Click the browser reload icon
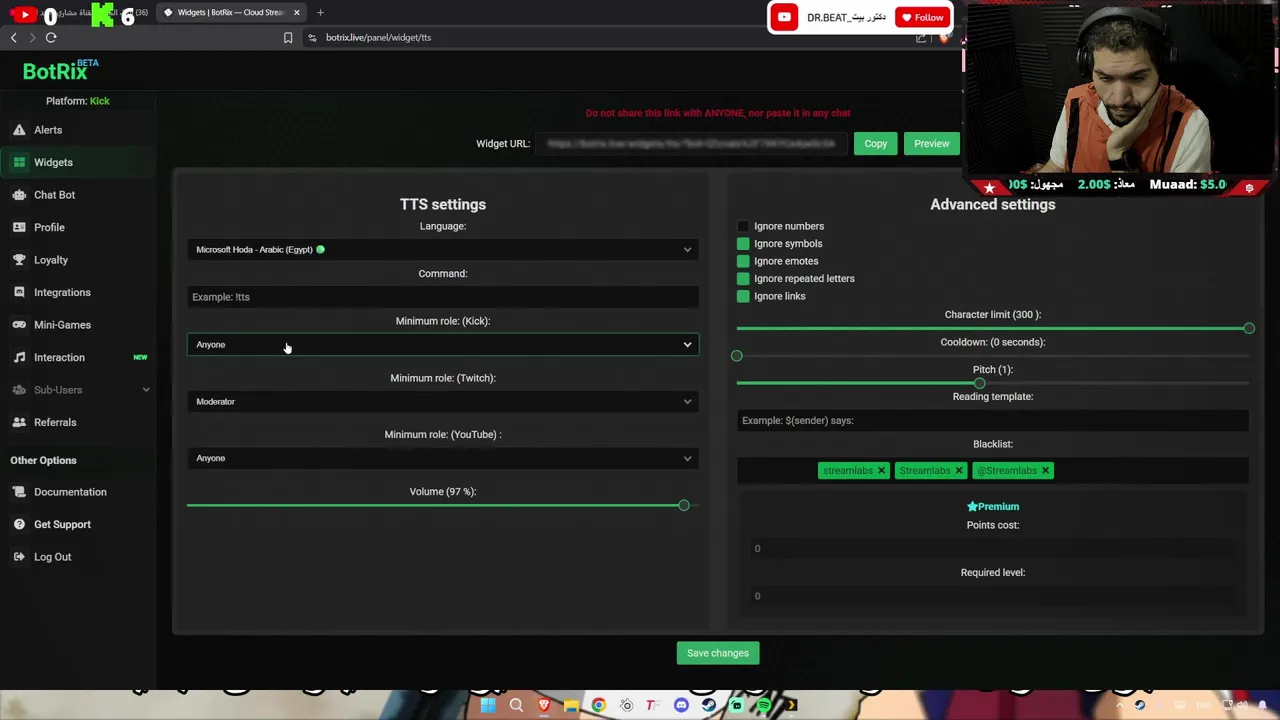The width and height of the screenshot is (1280, 720). [x=51, y=37]
